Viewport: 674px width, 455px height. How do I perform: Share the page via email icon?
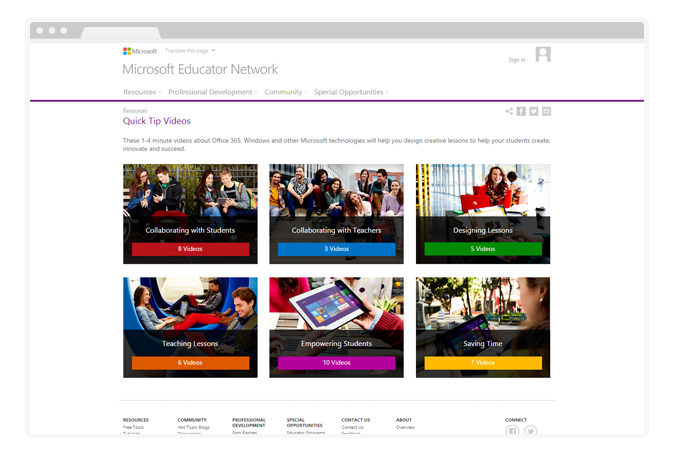point(546,111)
